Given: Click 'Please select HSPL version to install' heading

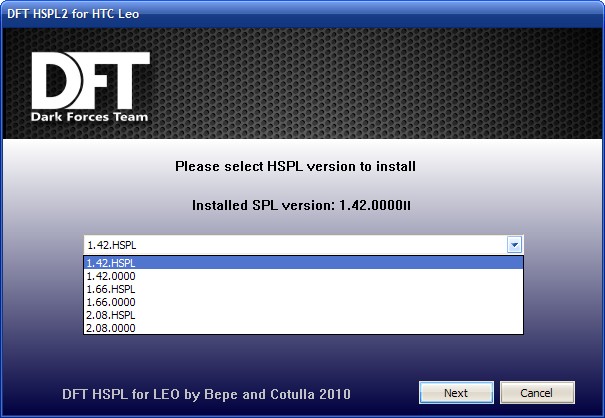Looking at the screenshot, I should (x=295, y=166).
